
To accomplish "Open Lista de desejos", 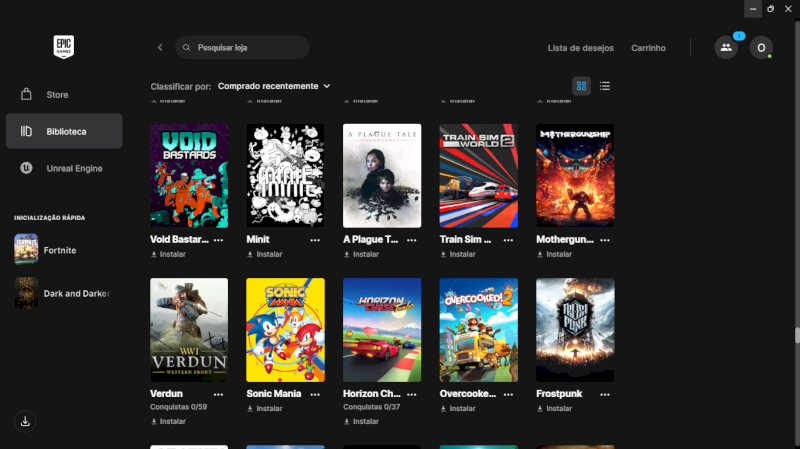I will [581, 48].
